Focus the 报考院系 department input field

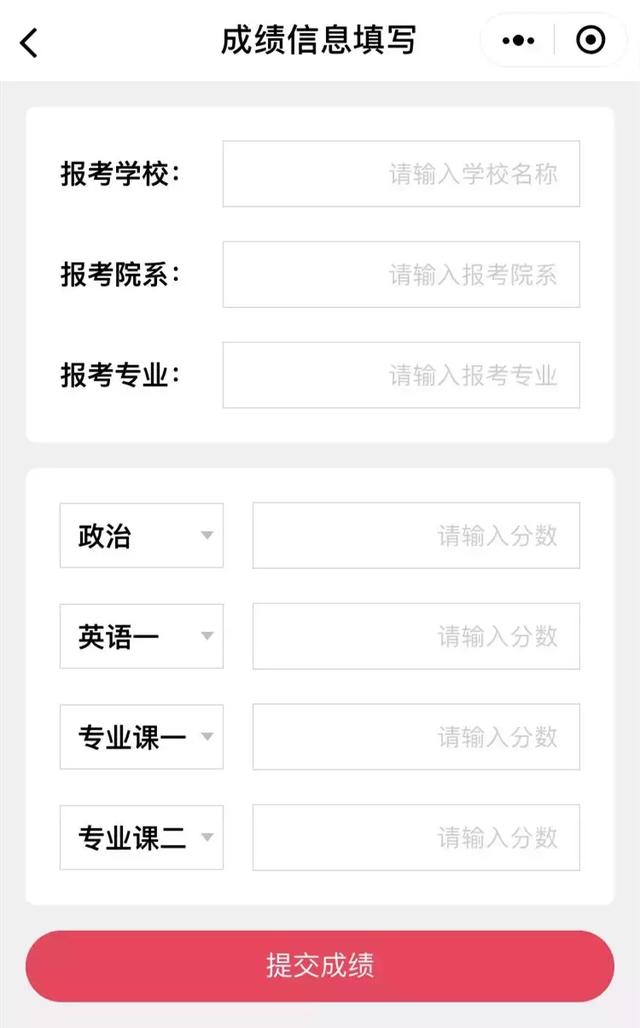click(x=401, y=274)
